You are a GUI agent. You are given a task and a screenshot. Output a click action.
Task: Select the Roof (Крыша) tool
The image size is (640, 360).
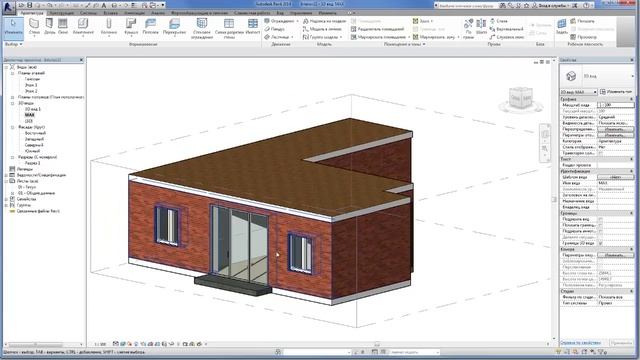click(131, 27)
